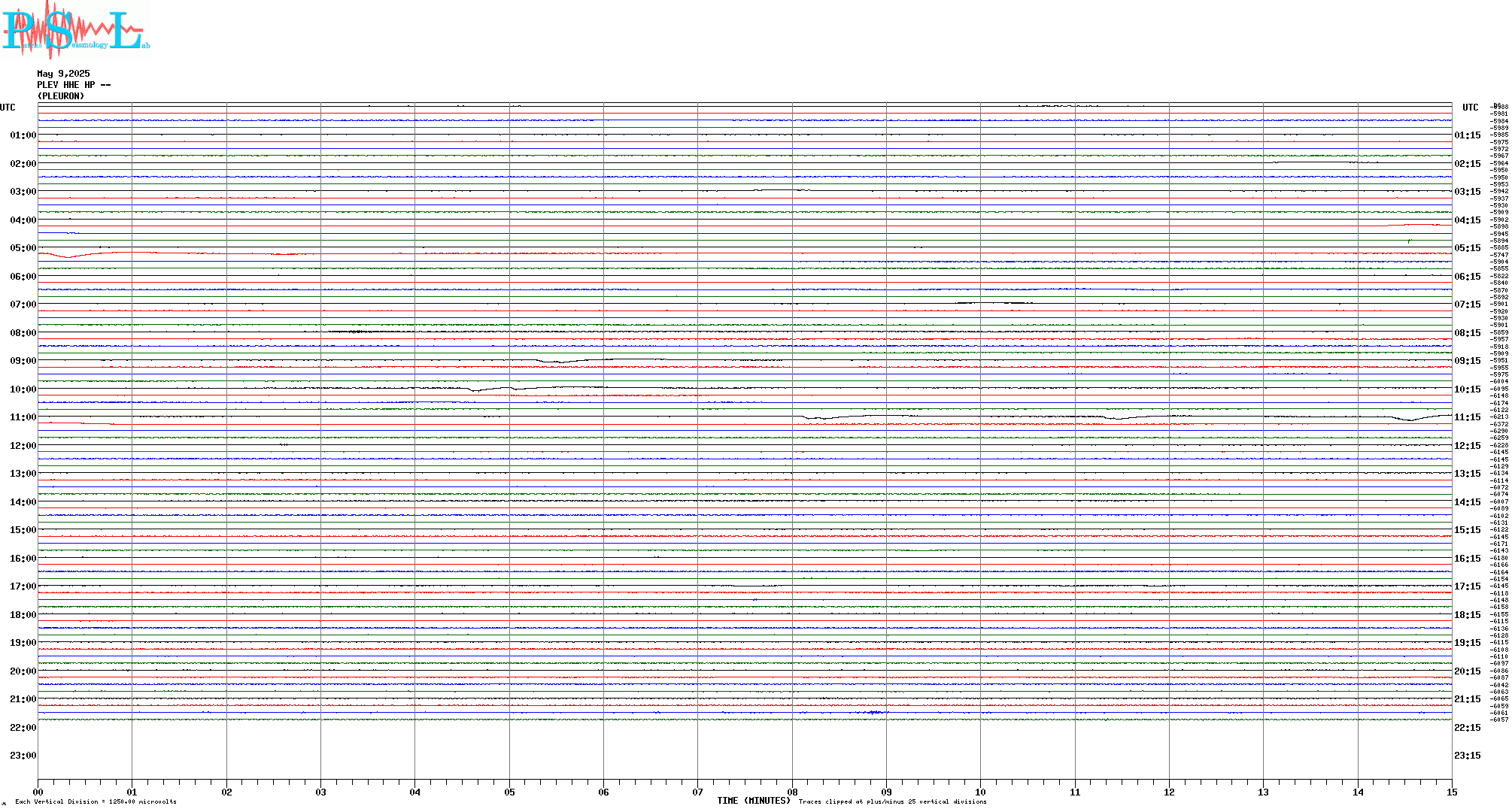Click the PSL Seismology Lab logo

pyautogui.click(x=76, y=29)
